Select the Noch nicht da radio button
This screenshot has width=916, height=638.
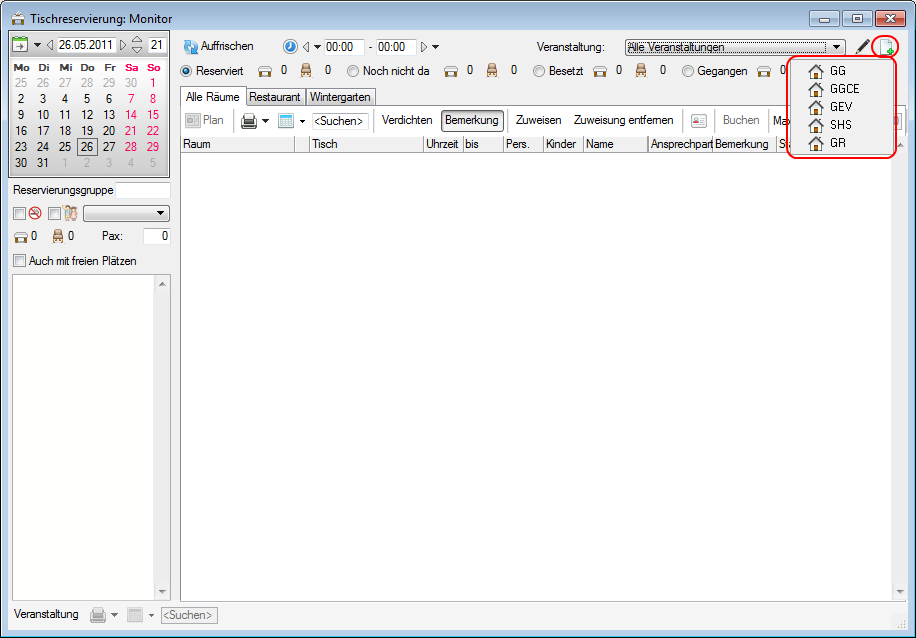[353, 71]
